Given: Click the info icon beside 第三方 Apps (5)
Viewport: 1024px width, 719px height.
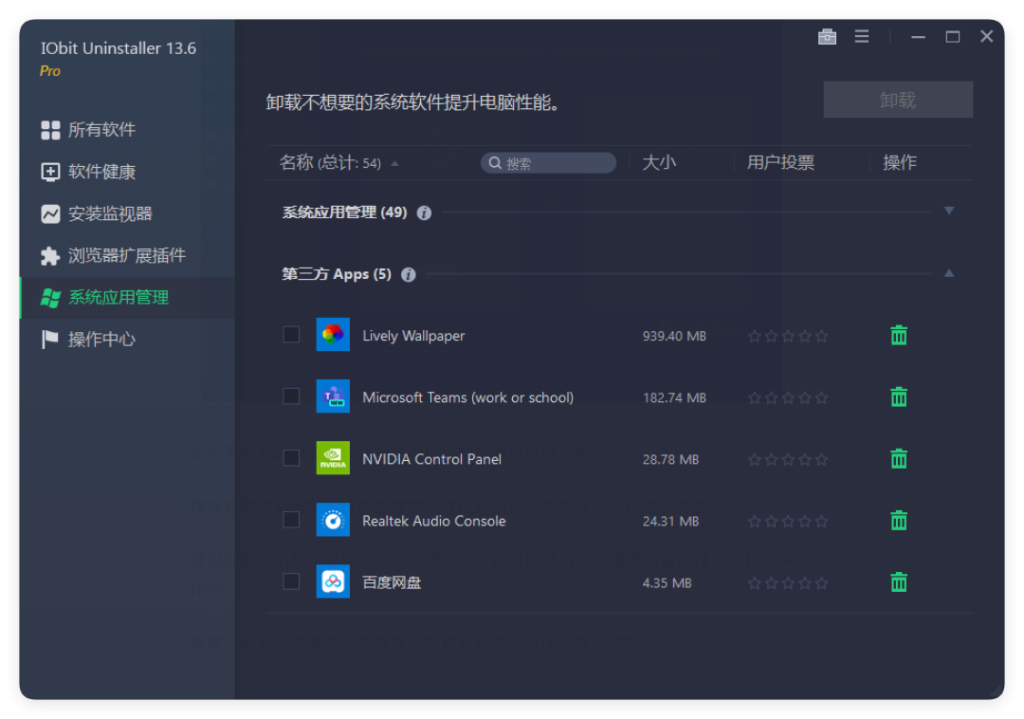Looking at the screenshot, I should click(408, 275).
